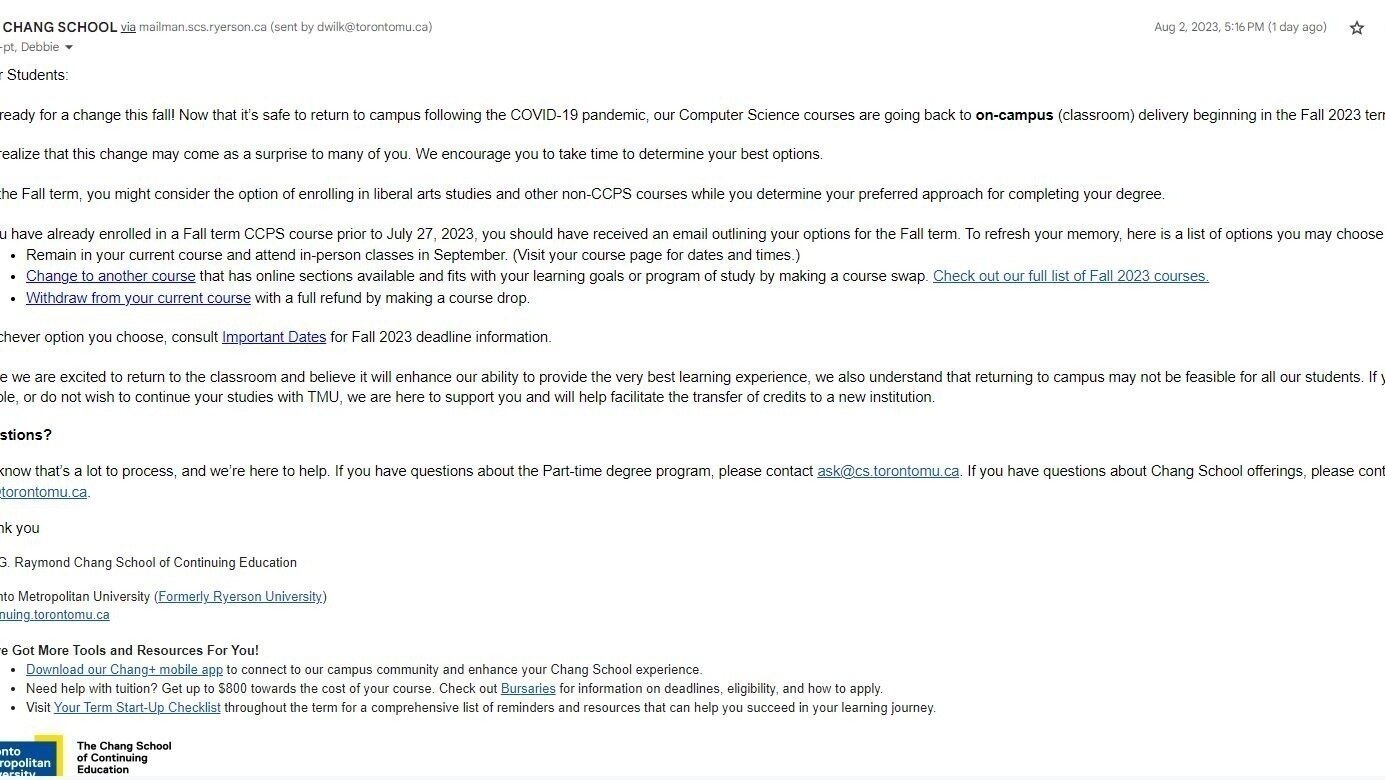Click the mailman.scs.ryerson.ca mailing domain

(203, 27)
